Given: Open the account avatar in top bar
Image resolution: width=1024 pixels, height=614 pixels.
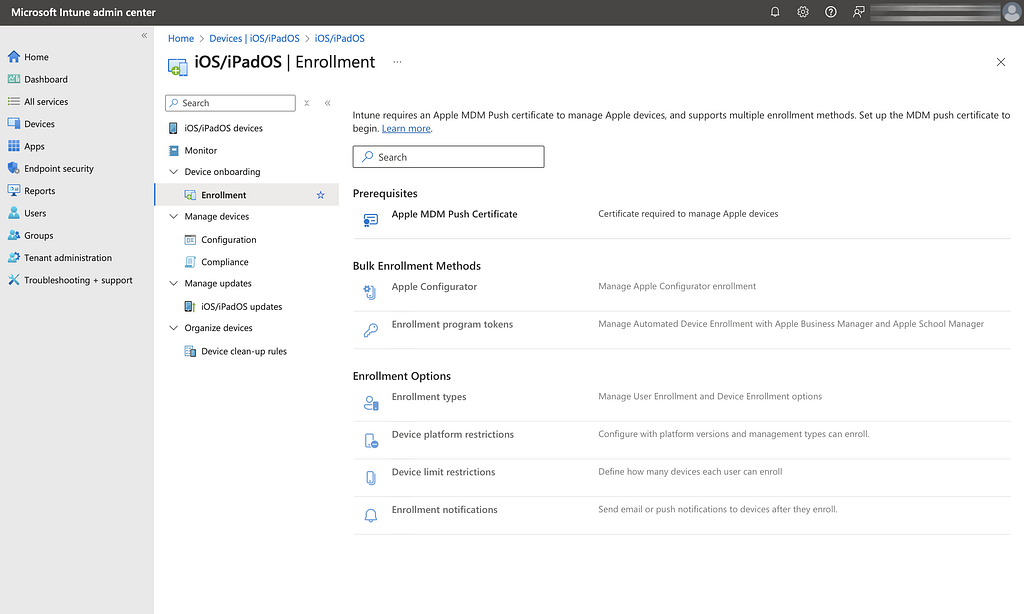Looking at the screenshot, I should click(x=1012, y=12).
